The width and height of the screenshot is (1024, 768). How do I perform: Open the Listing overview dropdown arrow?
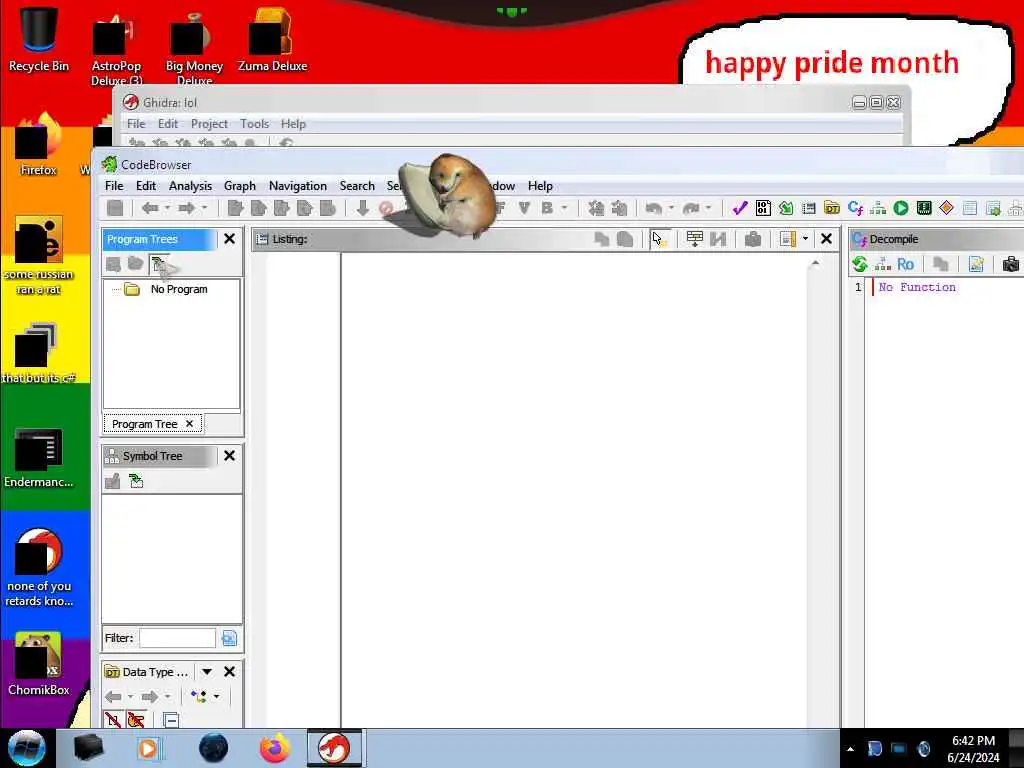(x=805, y=239)
